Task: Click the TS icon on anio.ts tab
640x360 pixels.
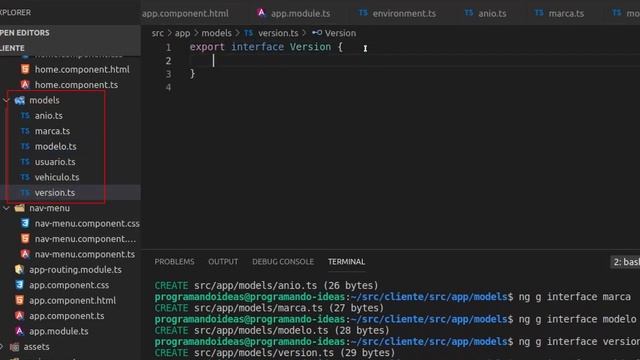Action: click(469, 13)
